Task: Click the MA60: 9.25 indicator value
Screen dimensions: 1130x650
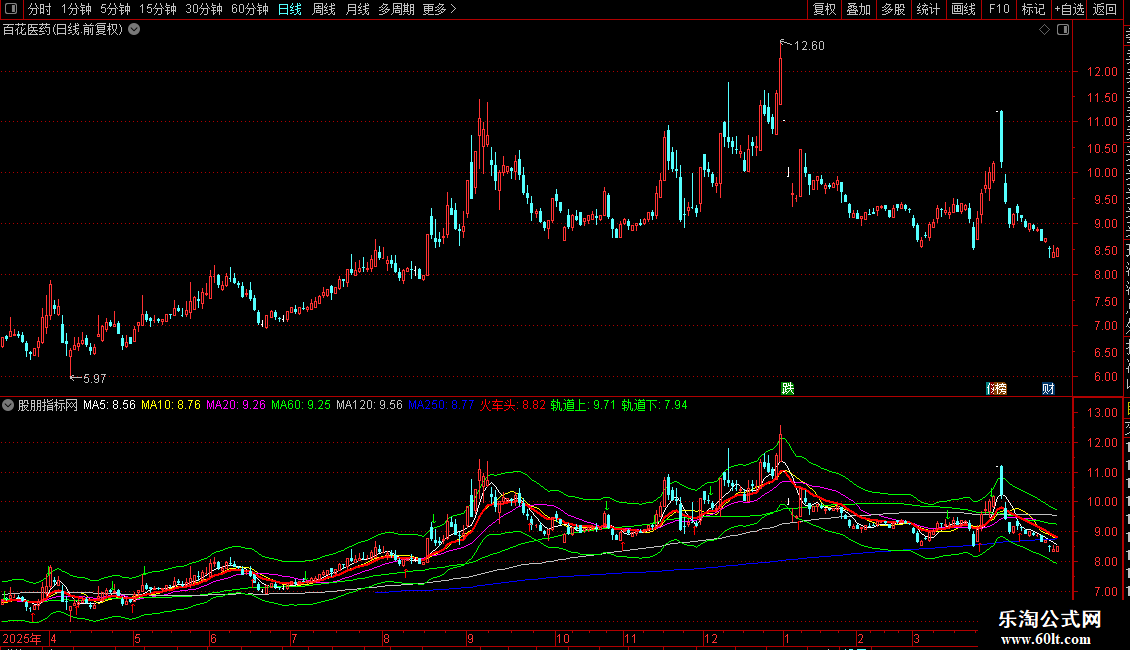Action: 301,405
